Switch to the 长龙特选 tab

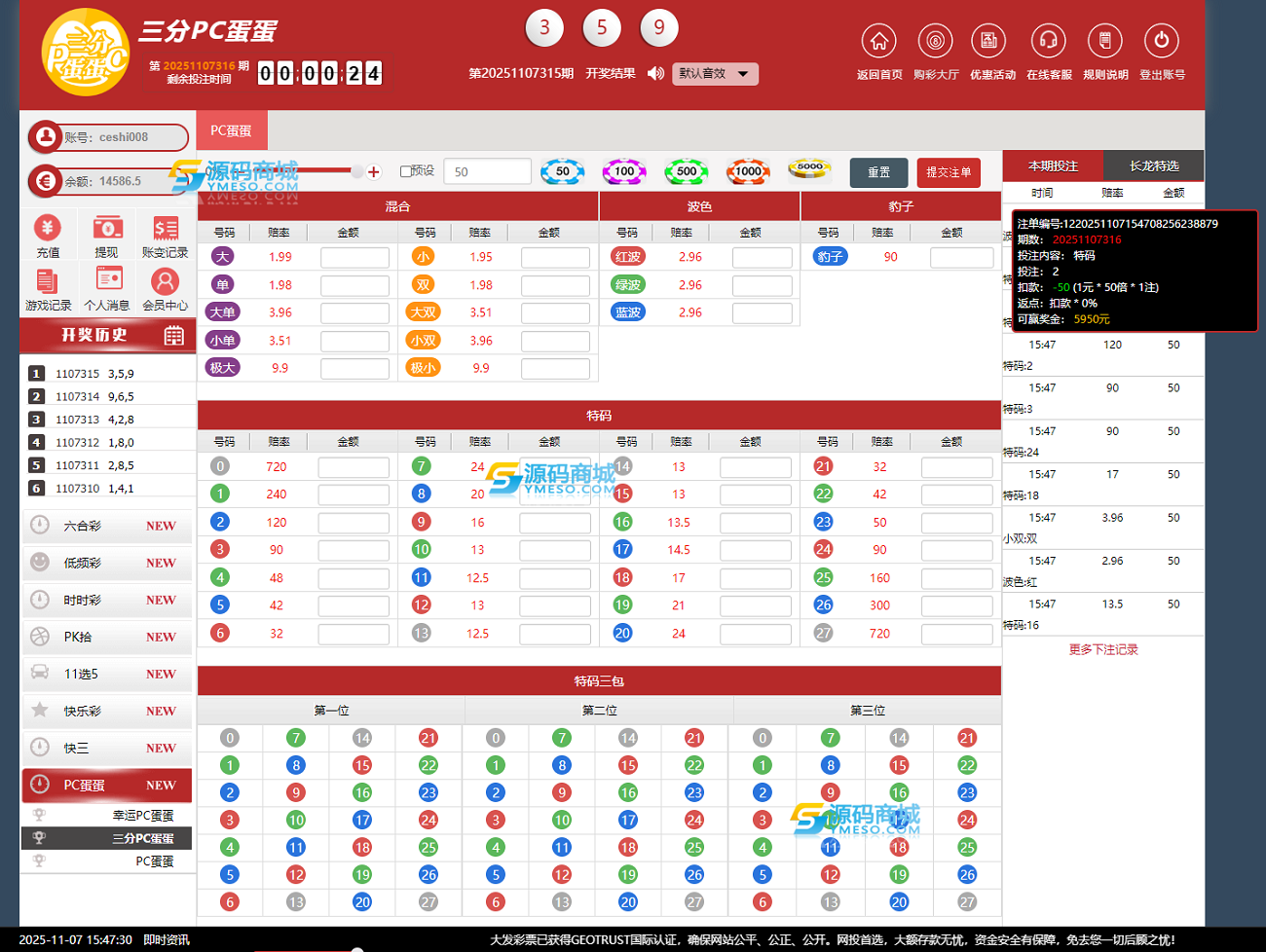coord(1154,166)
